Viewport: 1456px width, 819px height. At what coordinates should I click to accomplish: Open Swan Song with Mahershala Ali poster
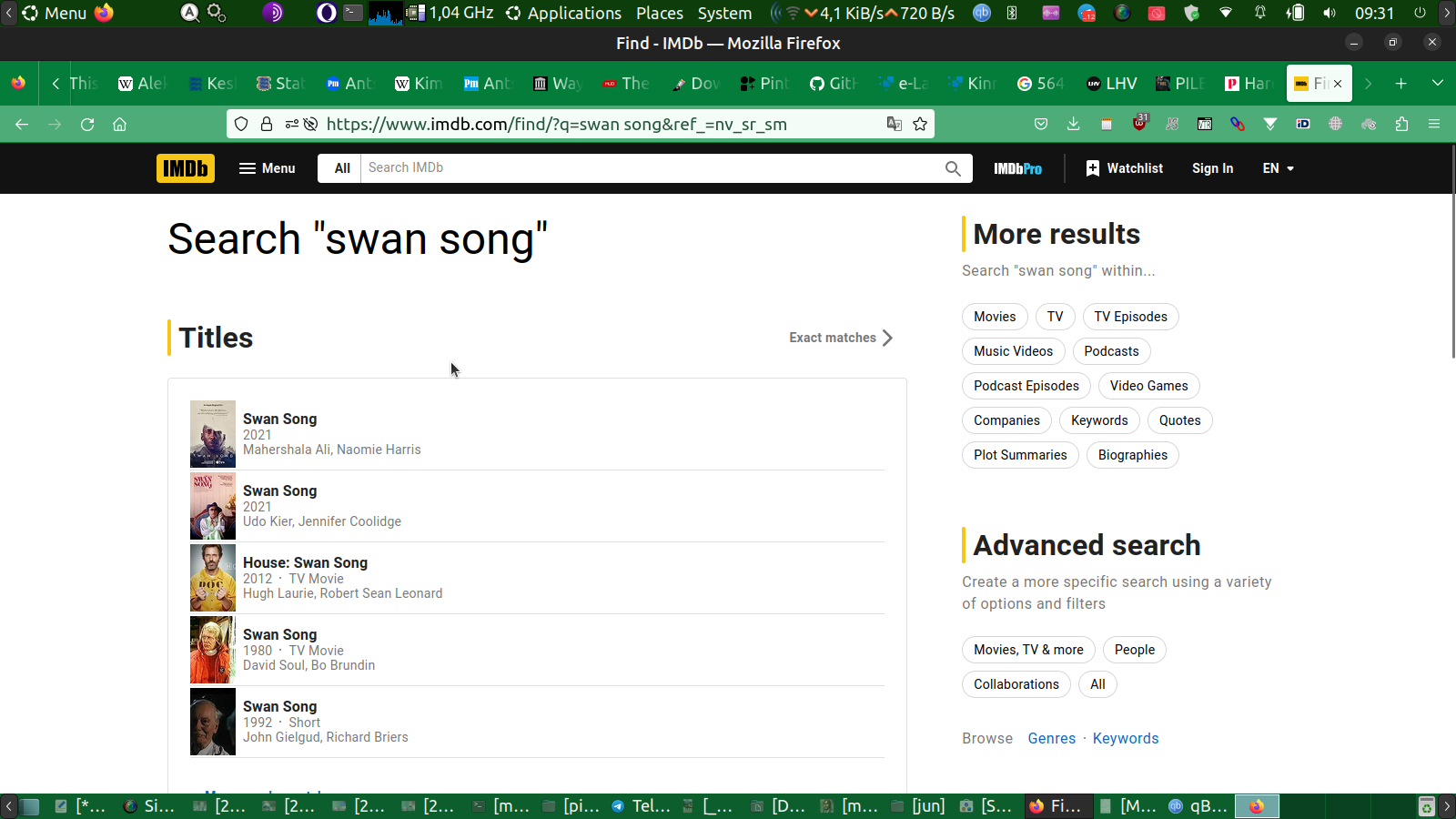coord(213,434)
